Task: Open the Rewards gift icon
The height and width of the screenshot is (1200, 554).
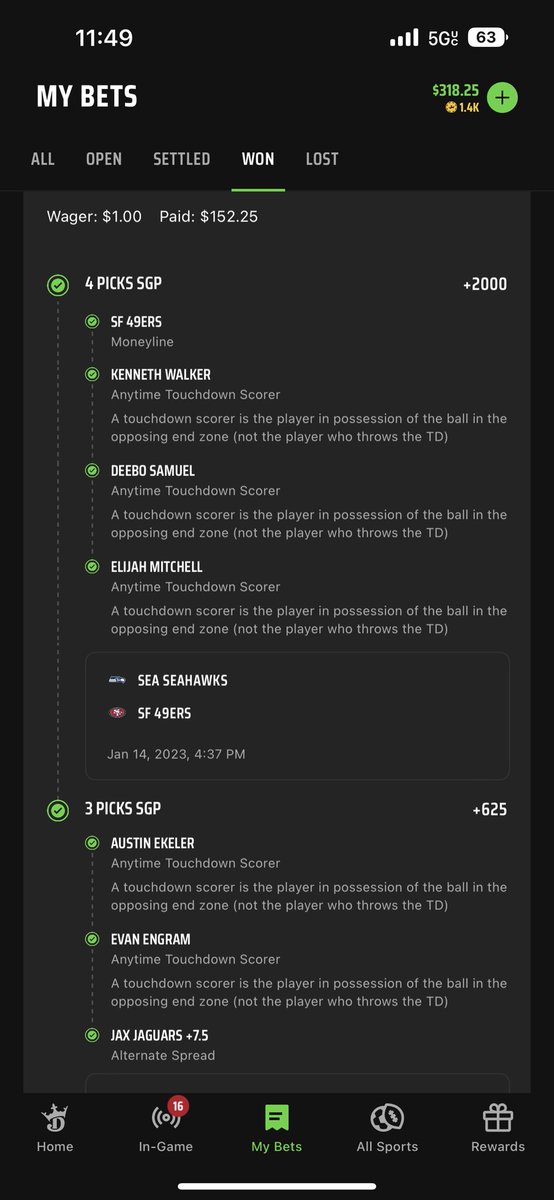Action: pos(498,1118)
